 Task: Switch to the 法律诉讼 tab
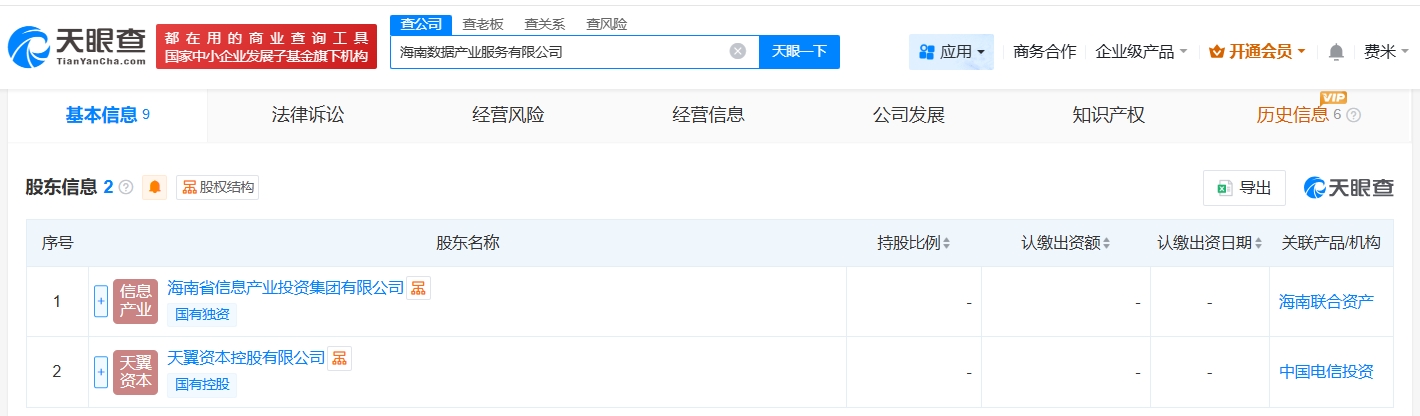(x=307, y=115)
